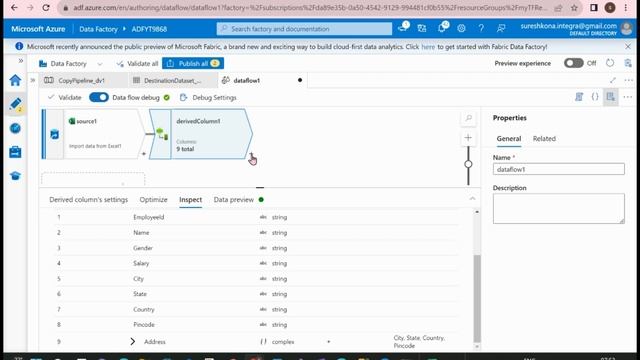
Task: Click the Name field containing dataflow1
Action: [x=558, y=169]
